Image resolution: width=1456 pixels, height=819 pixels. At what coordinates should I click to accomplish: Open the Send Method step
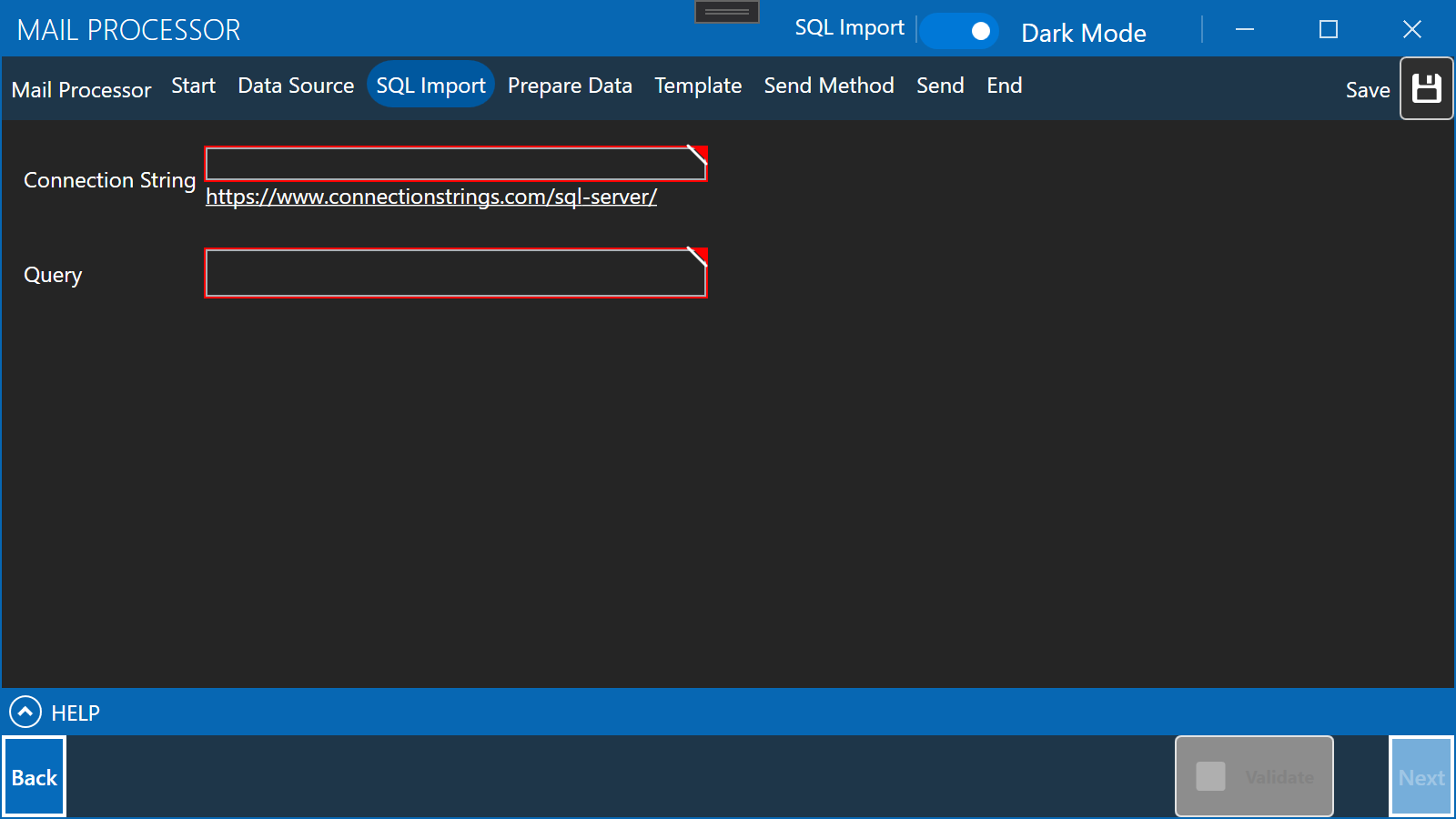click(828, 85)
